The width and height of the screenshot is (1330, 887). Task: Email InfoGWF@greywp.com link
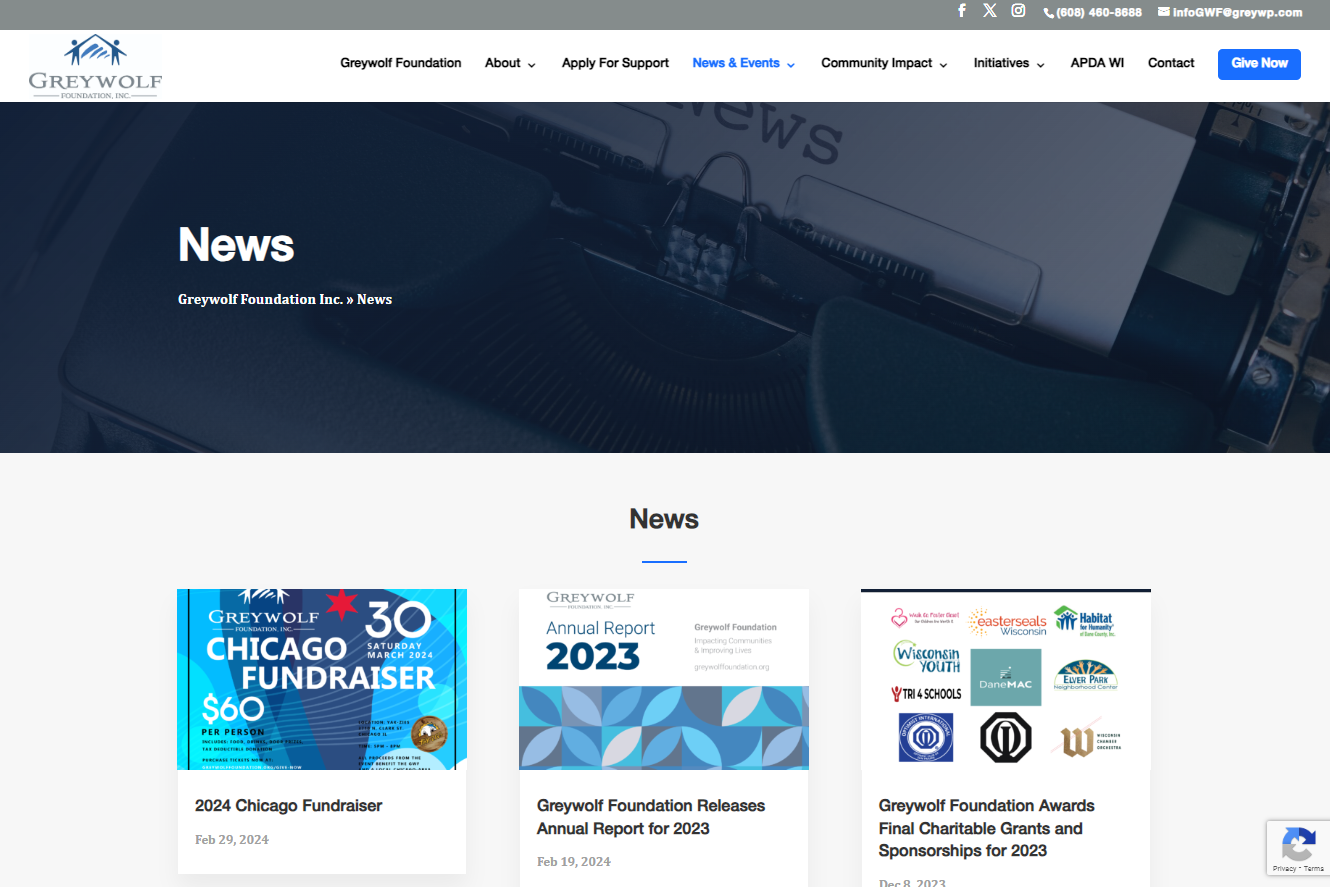(x=1237, y=13)
